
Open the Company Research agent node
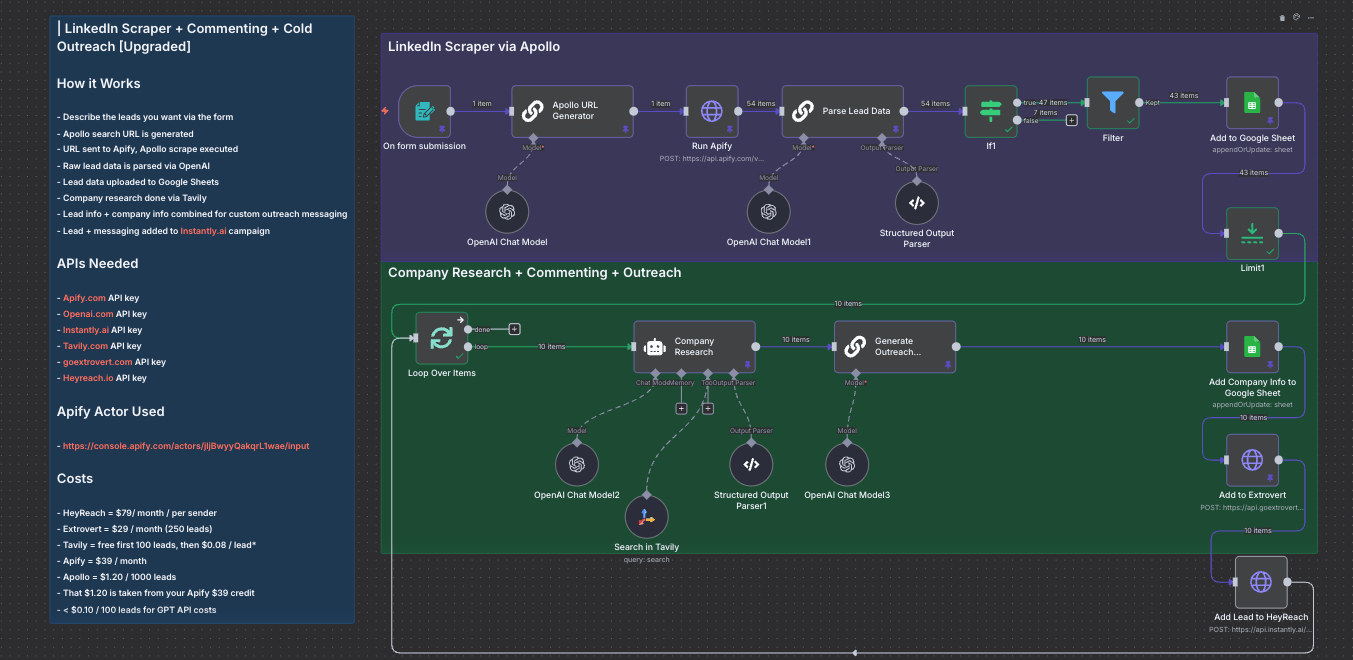pos(694,347)
